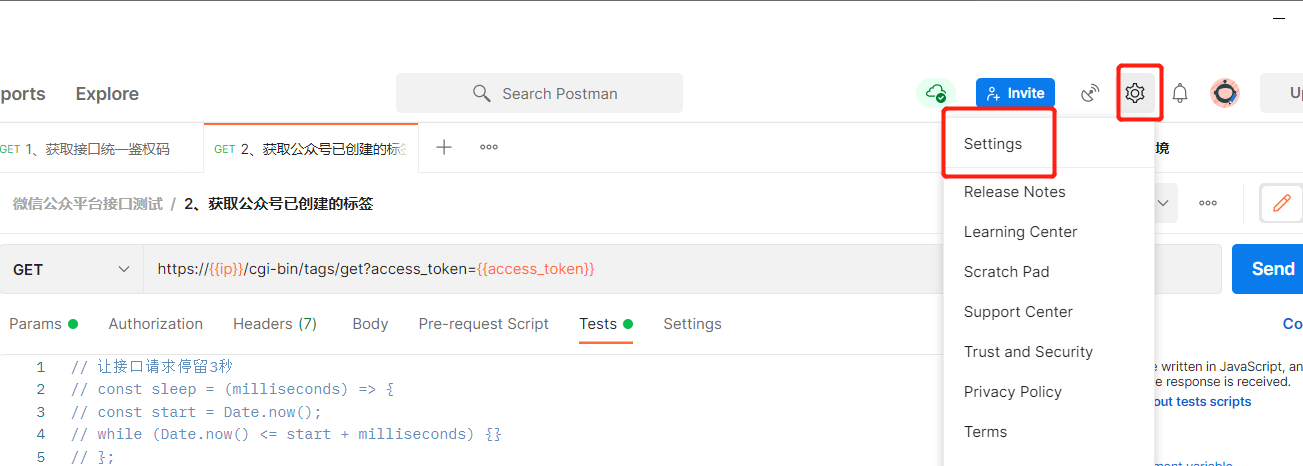Switch to the Pre-request Script tab
This screenshot has width=1303, height=466.
coord(483,324)
